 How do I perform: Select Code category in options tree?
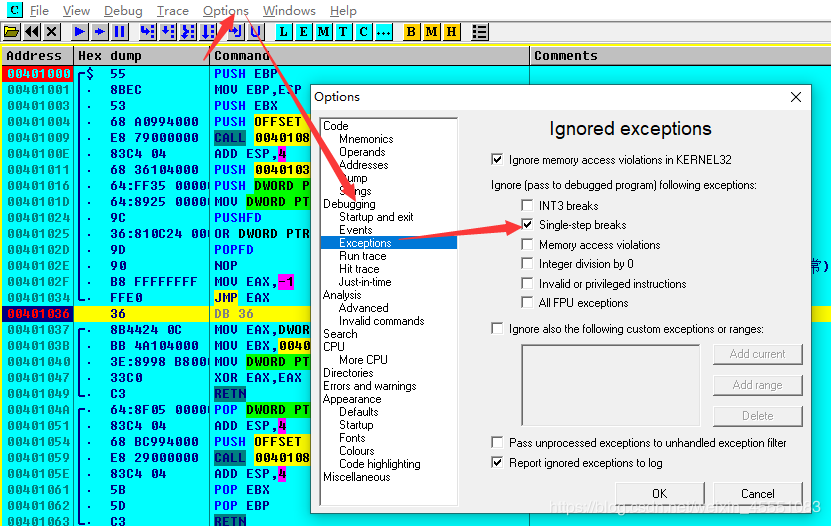click(x=335, y=126)
